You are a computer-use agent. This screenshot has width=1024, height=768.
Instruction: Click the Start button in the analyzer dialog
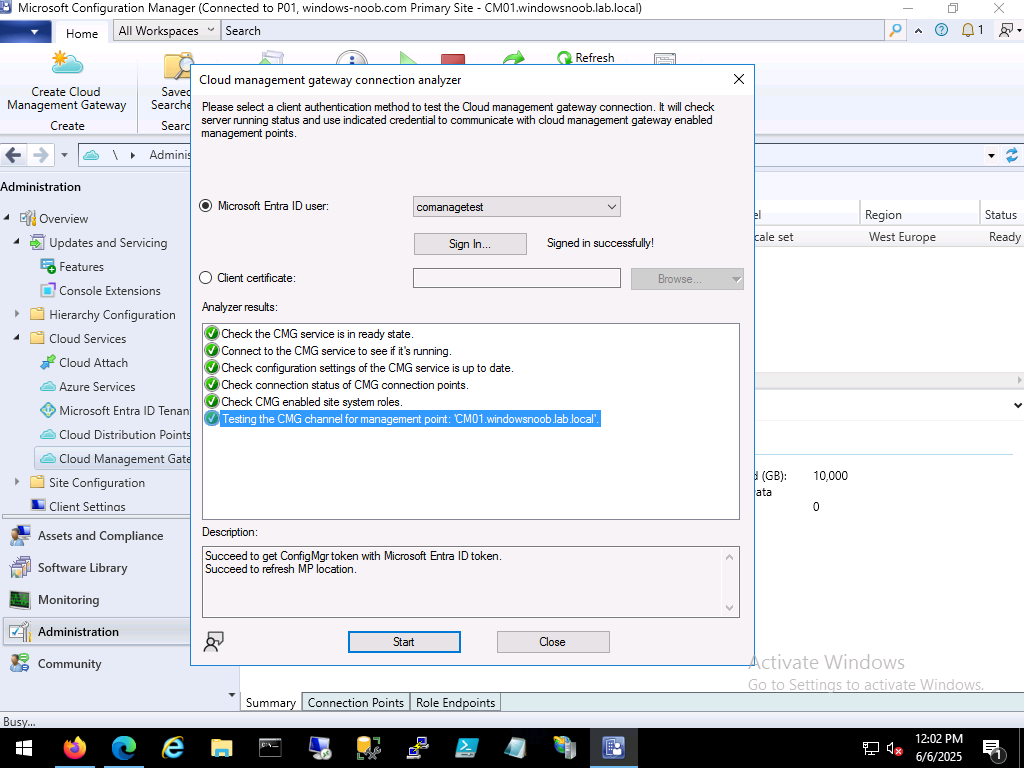[404, 642]
